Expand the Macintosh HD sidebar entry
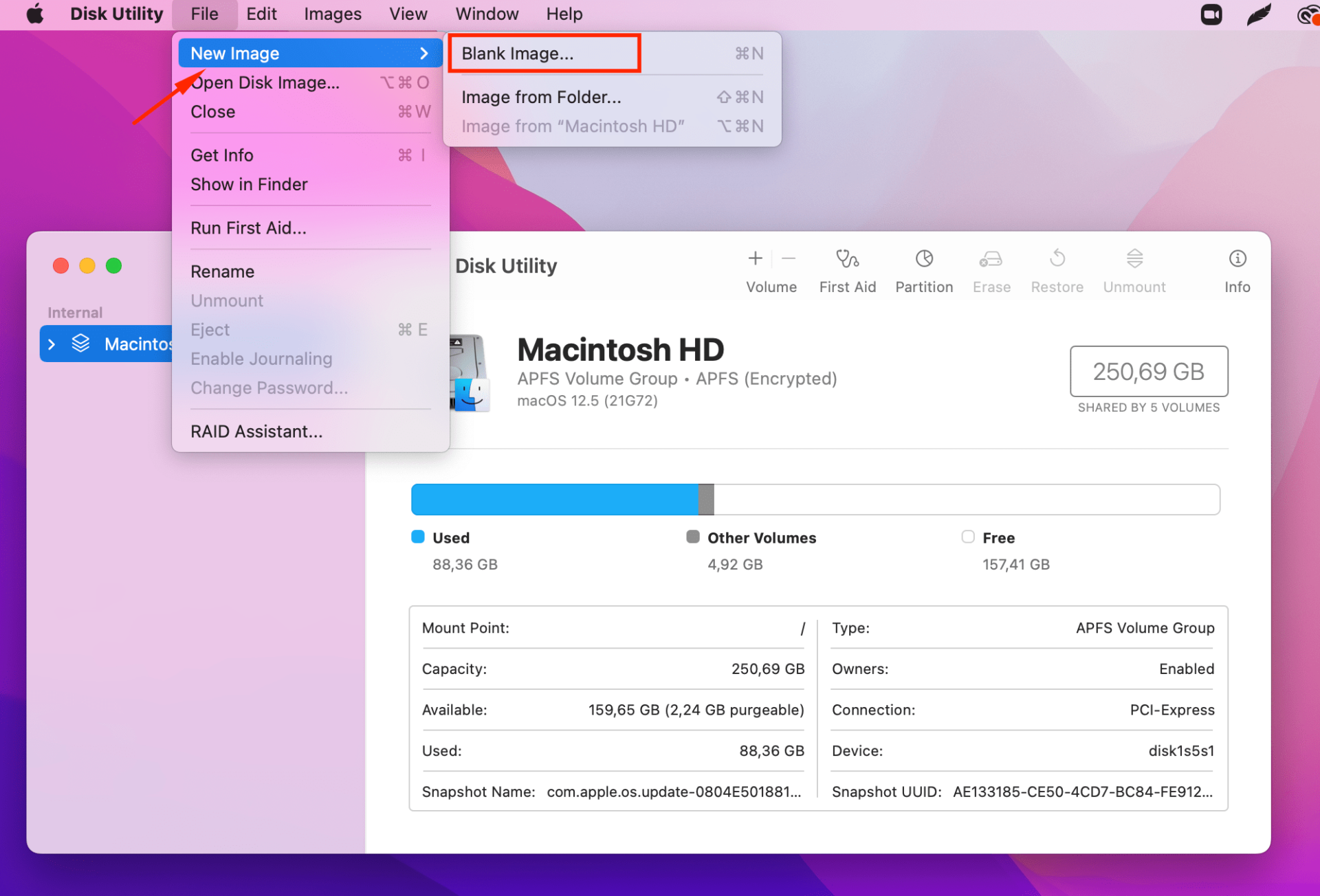 pyautogui.click(x=53, y=344)
